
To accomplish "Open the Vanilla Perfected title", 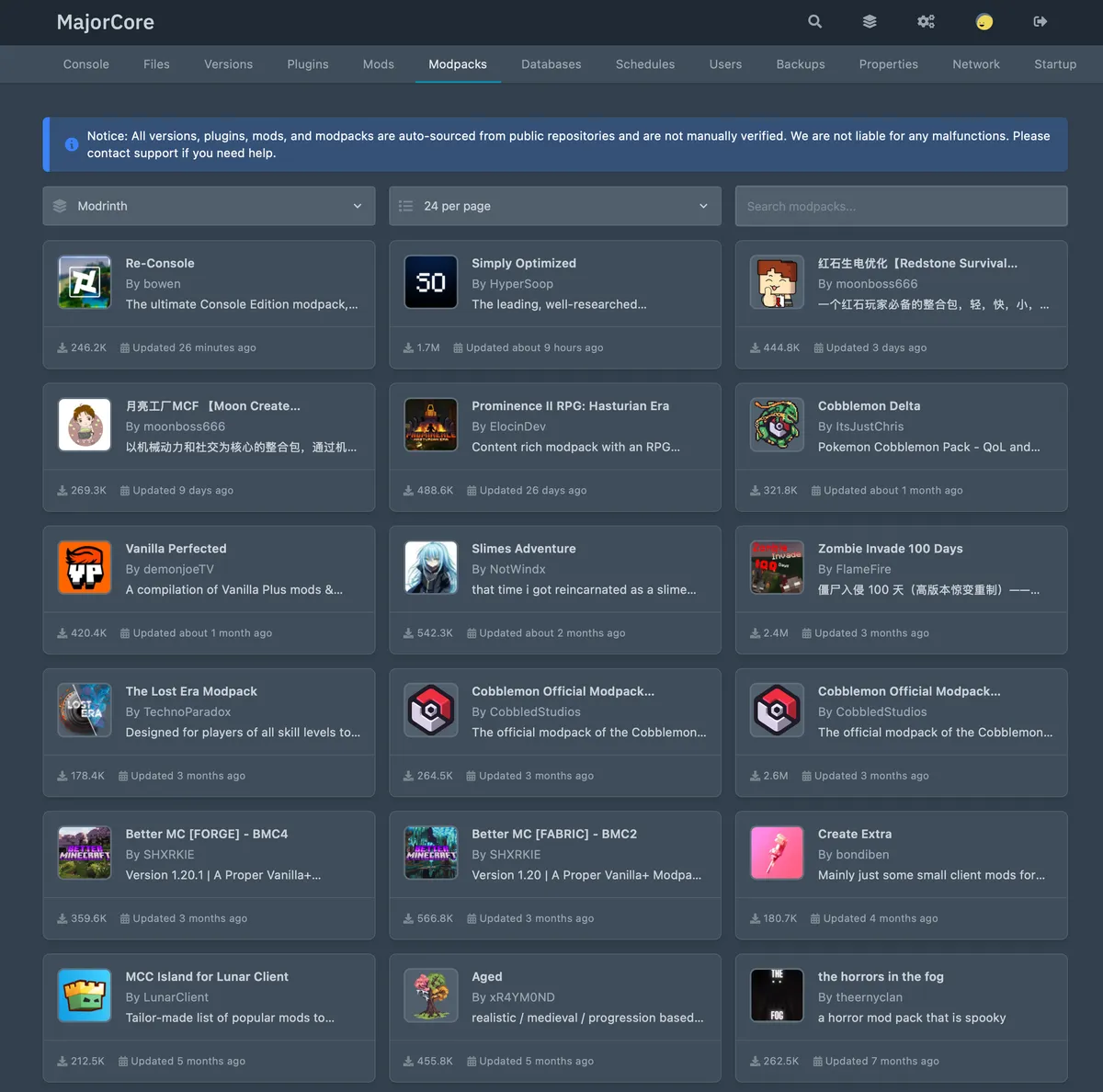I will click(x=176, y=548).
